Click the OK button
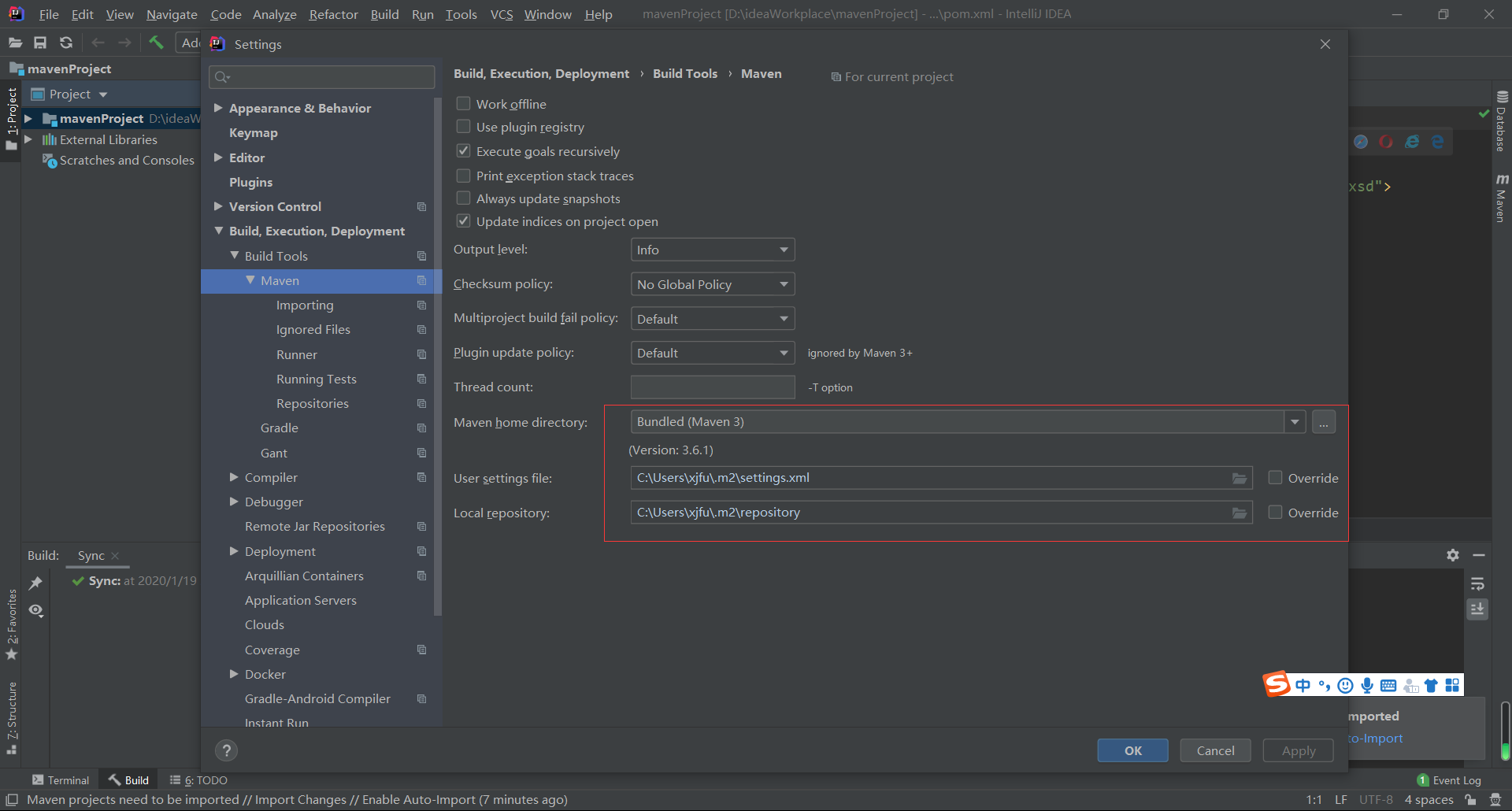Image resolution: width=1512 pixels, height=811 pixels. [x=1132, y=750]
